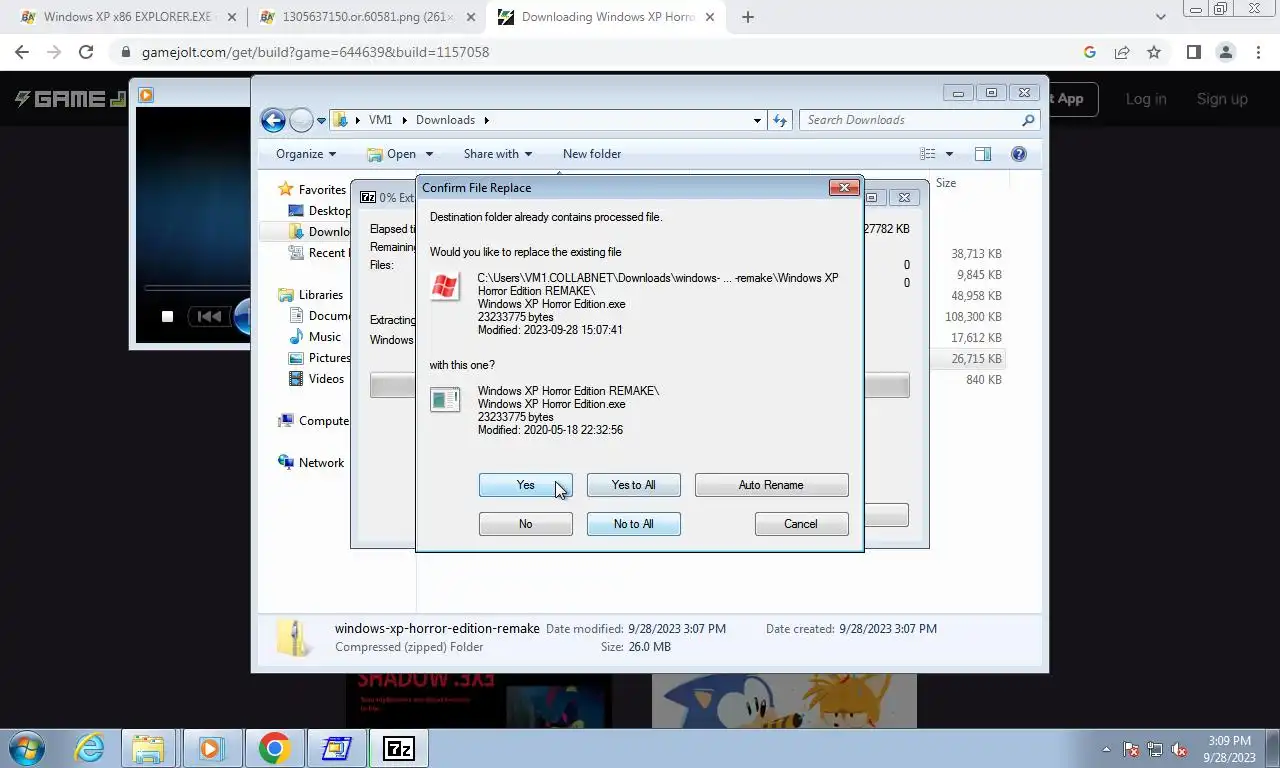This screenshot has height=768, width=1280.
Task: Reload the Chrome page
Action: tap(86, 52)
